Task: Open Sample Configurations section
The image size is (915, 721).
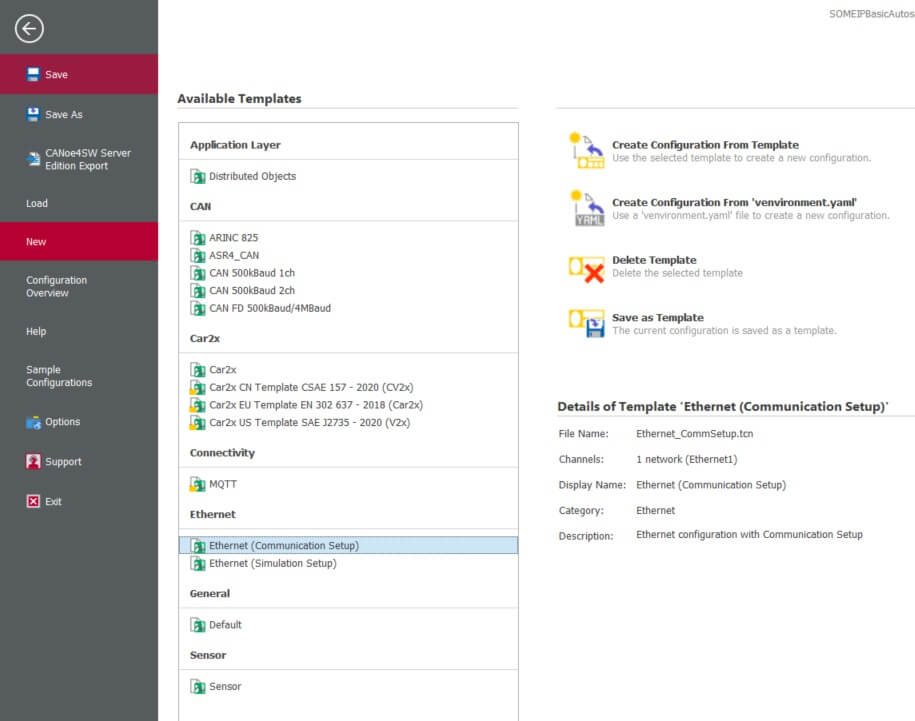Action: pyautogui.click(x=59, y=376)
